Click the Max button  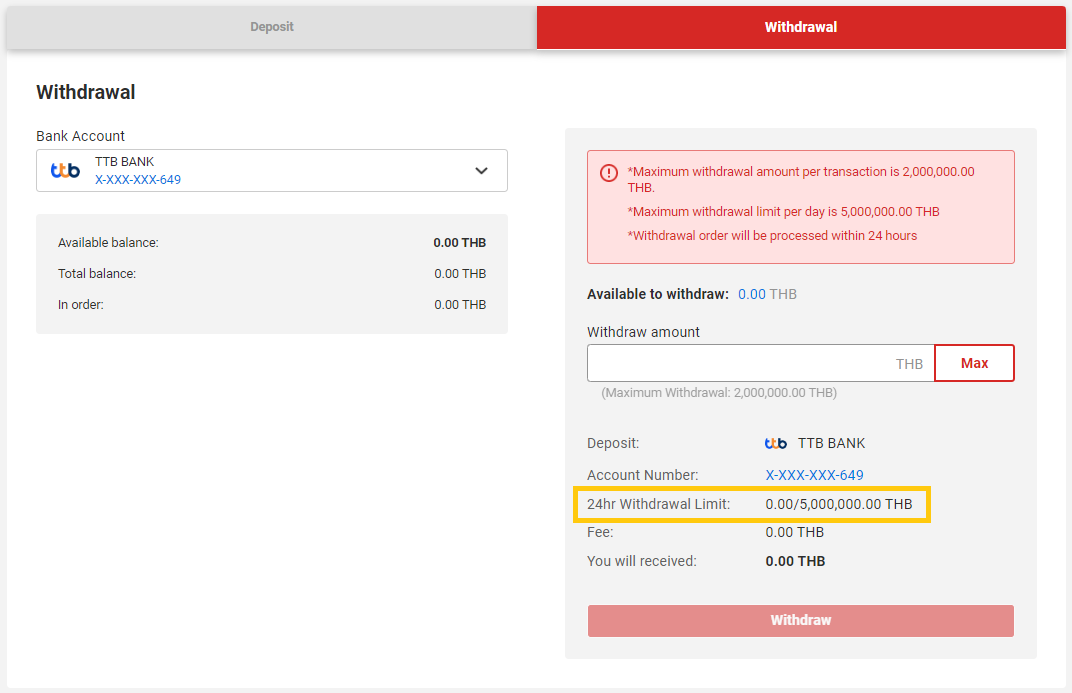point(974,363)
